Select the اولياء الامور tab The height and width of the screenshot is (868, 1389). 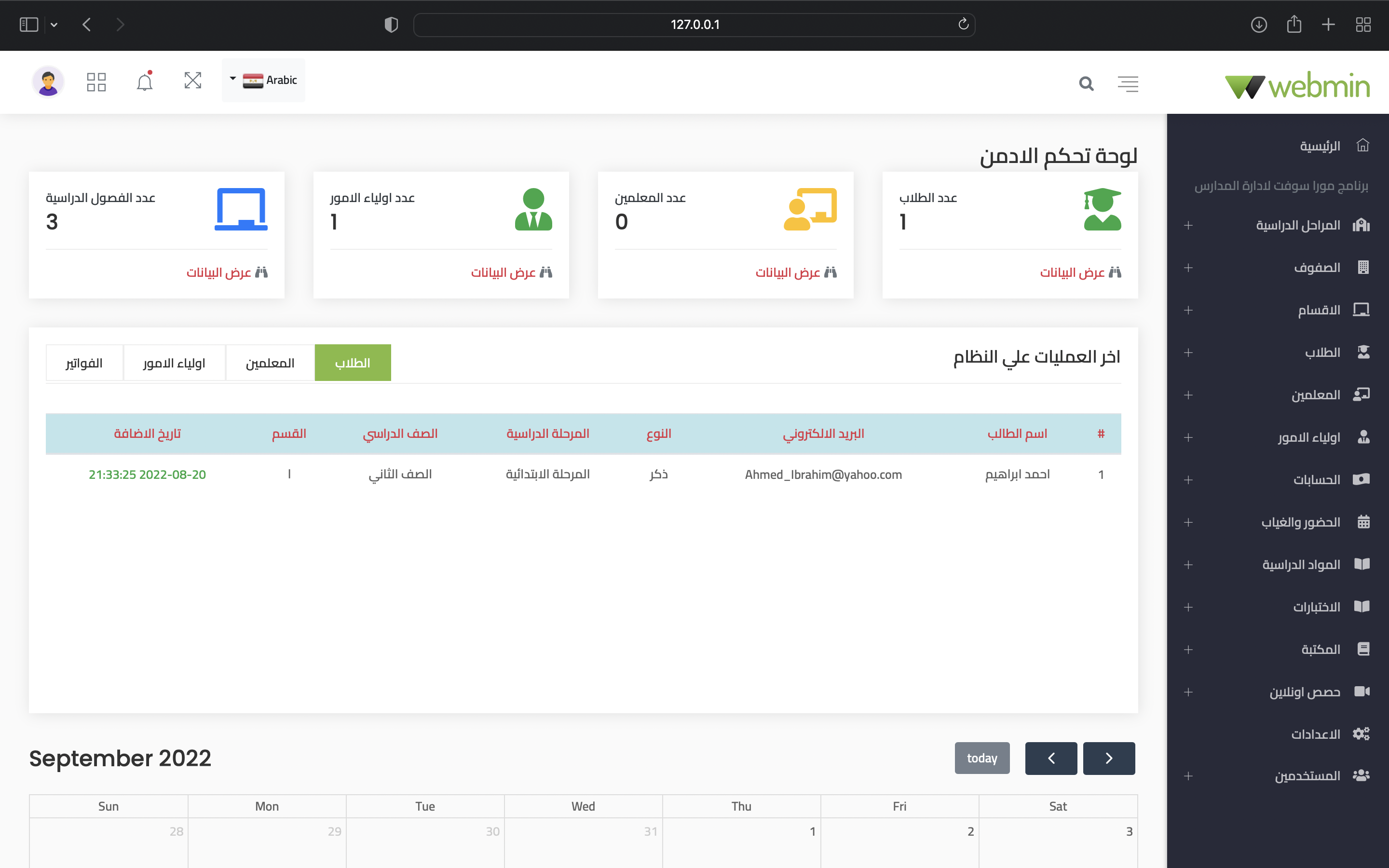(174, 363)
